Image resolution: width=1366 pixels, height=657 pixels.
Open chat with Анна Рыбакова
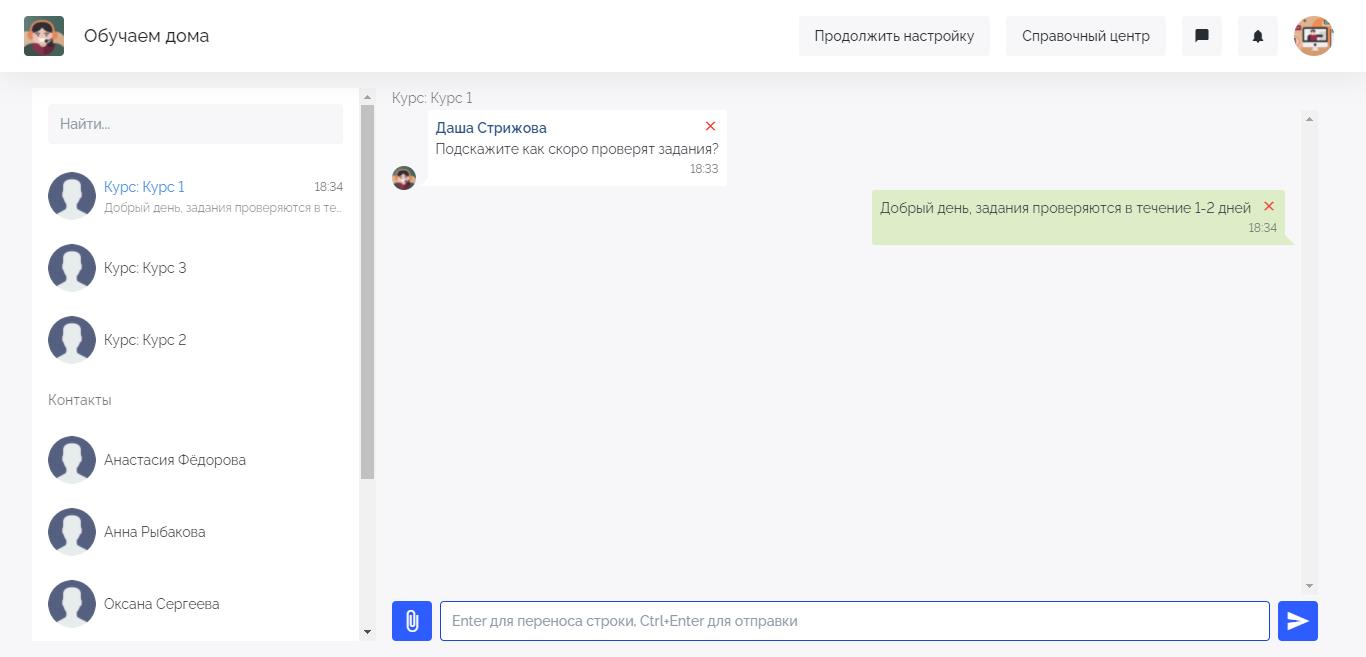(x=195, y=532)
